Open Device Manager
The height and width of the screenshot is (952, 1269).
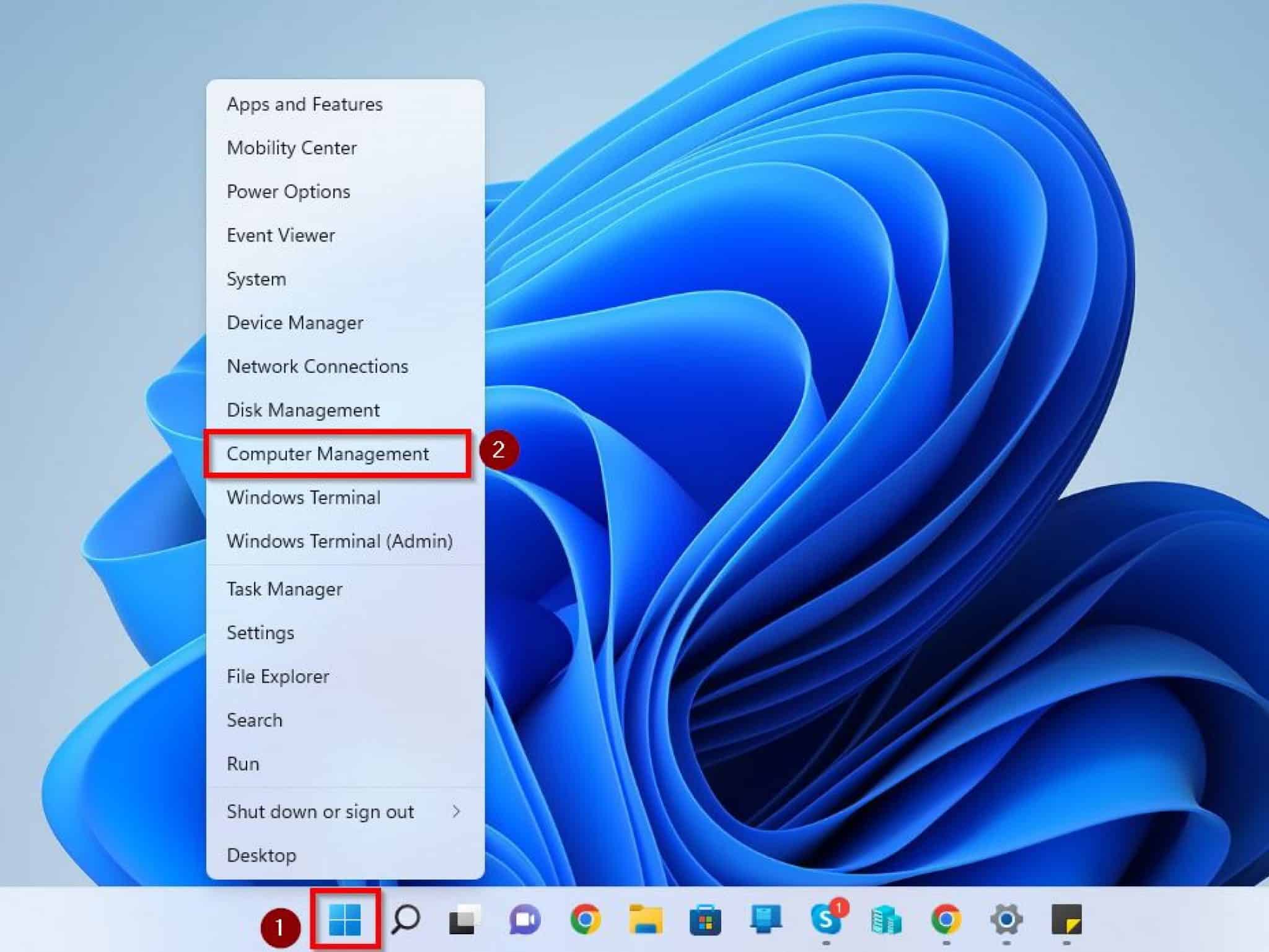click(x=295, y=323)
